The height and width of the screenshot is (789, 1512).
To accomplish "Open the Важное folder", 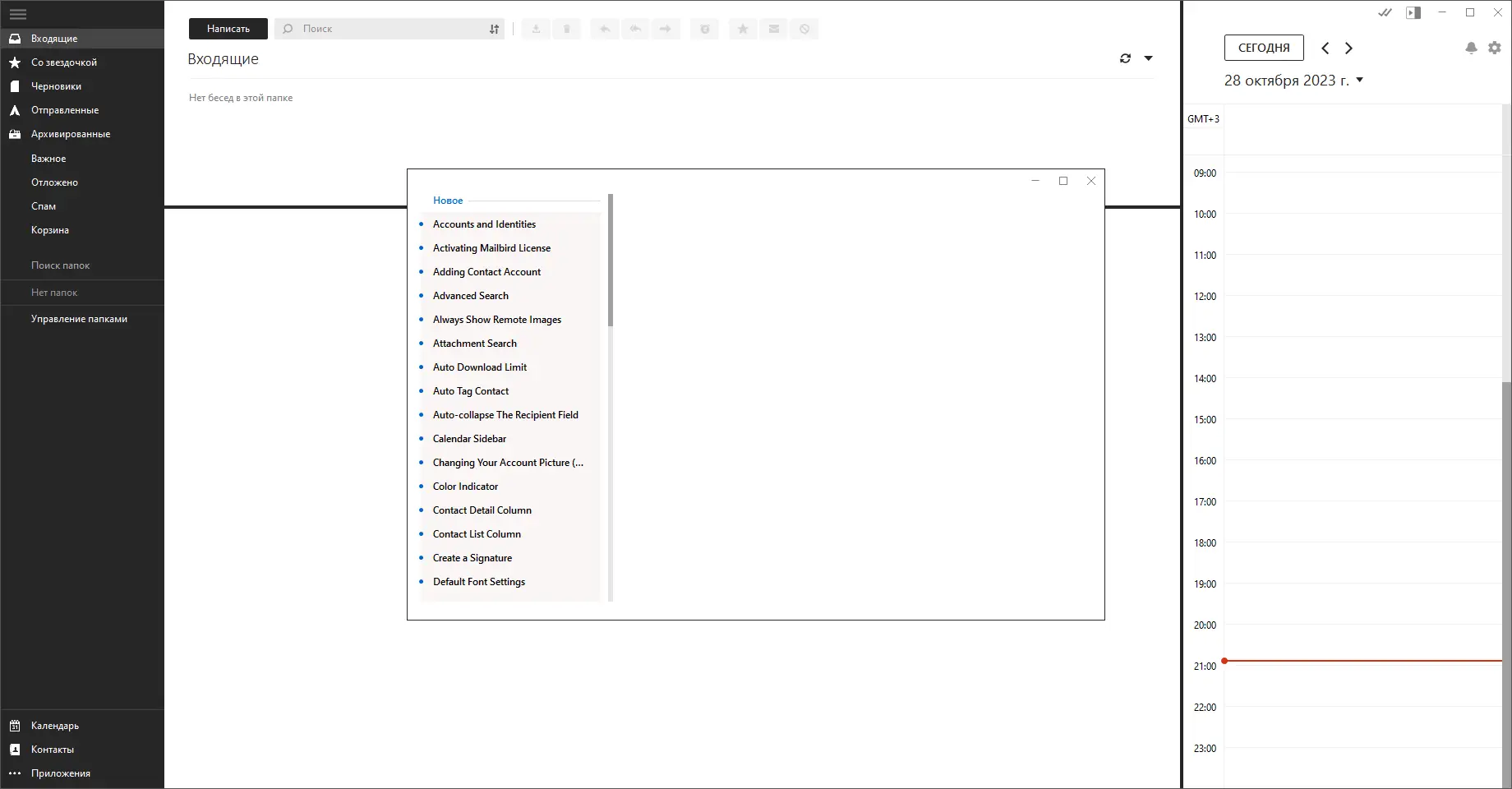I will point(82,159).
